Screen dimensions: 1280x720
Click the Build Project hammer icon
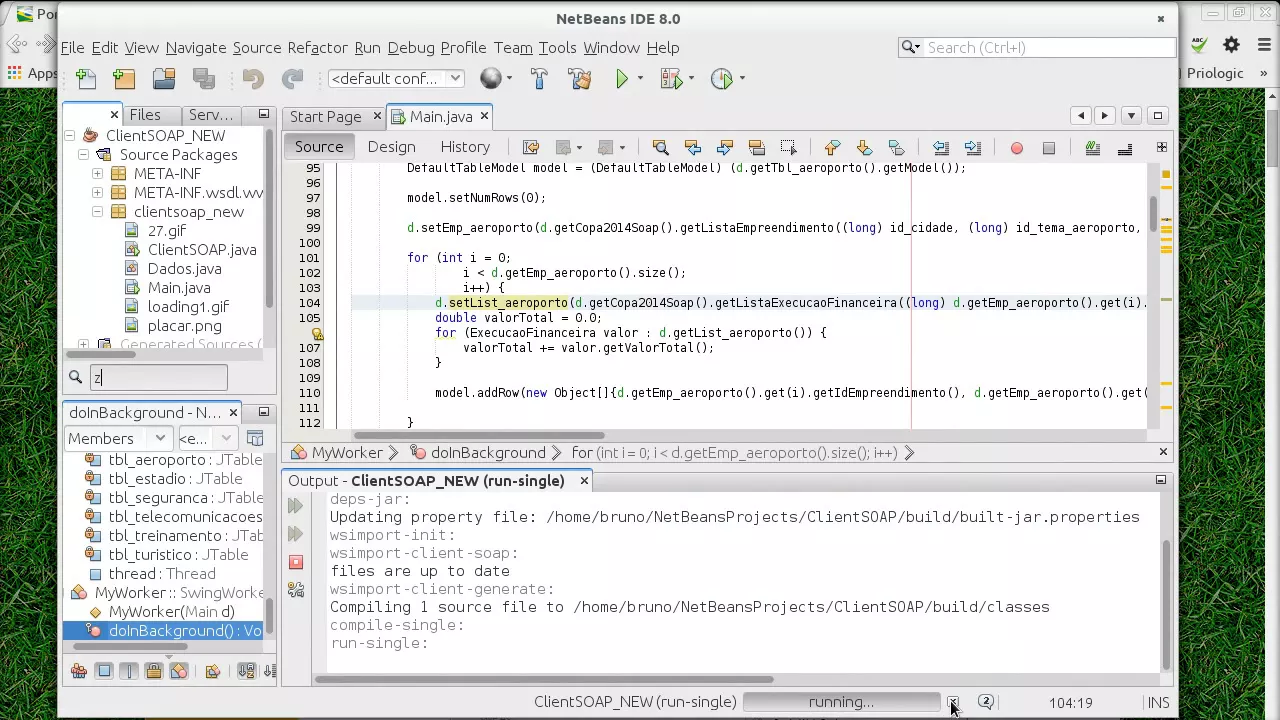tap(539, 78)
